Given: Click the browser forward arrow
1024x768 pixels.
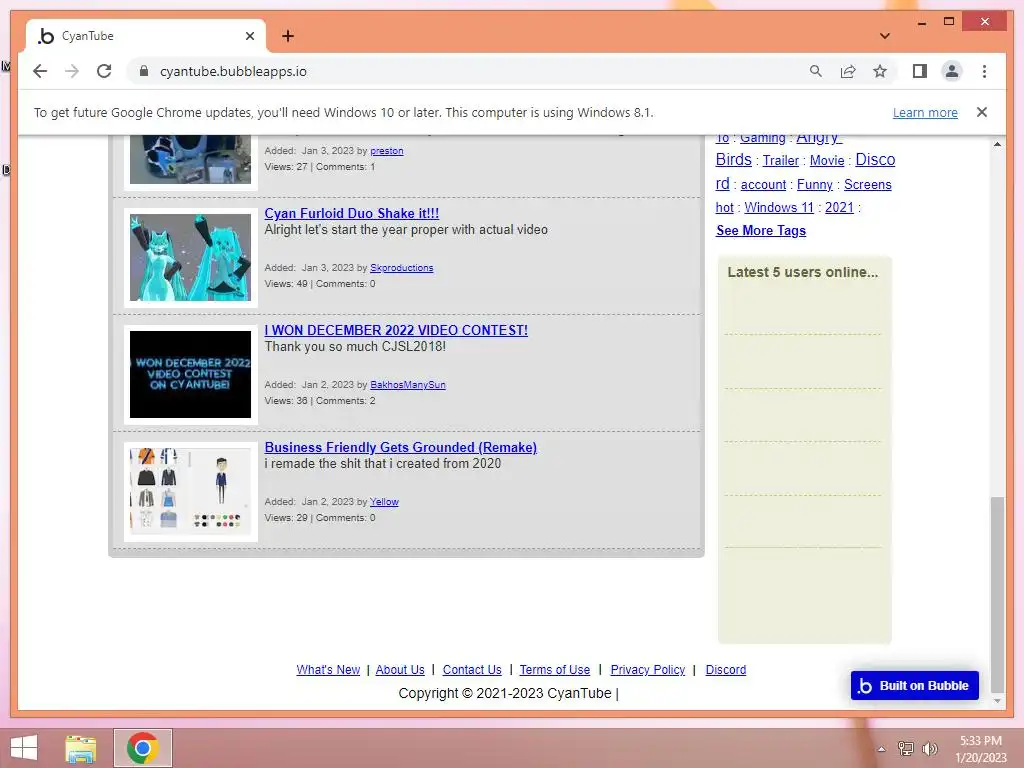Looking at the screenshot, I should (72, 71).
